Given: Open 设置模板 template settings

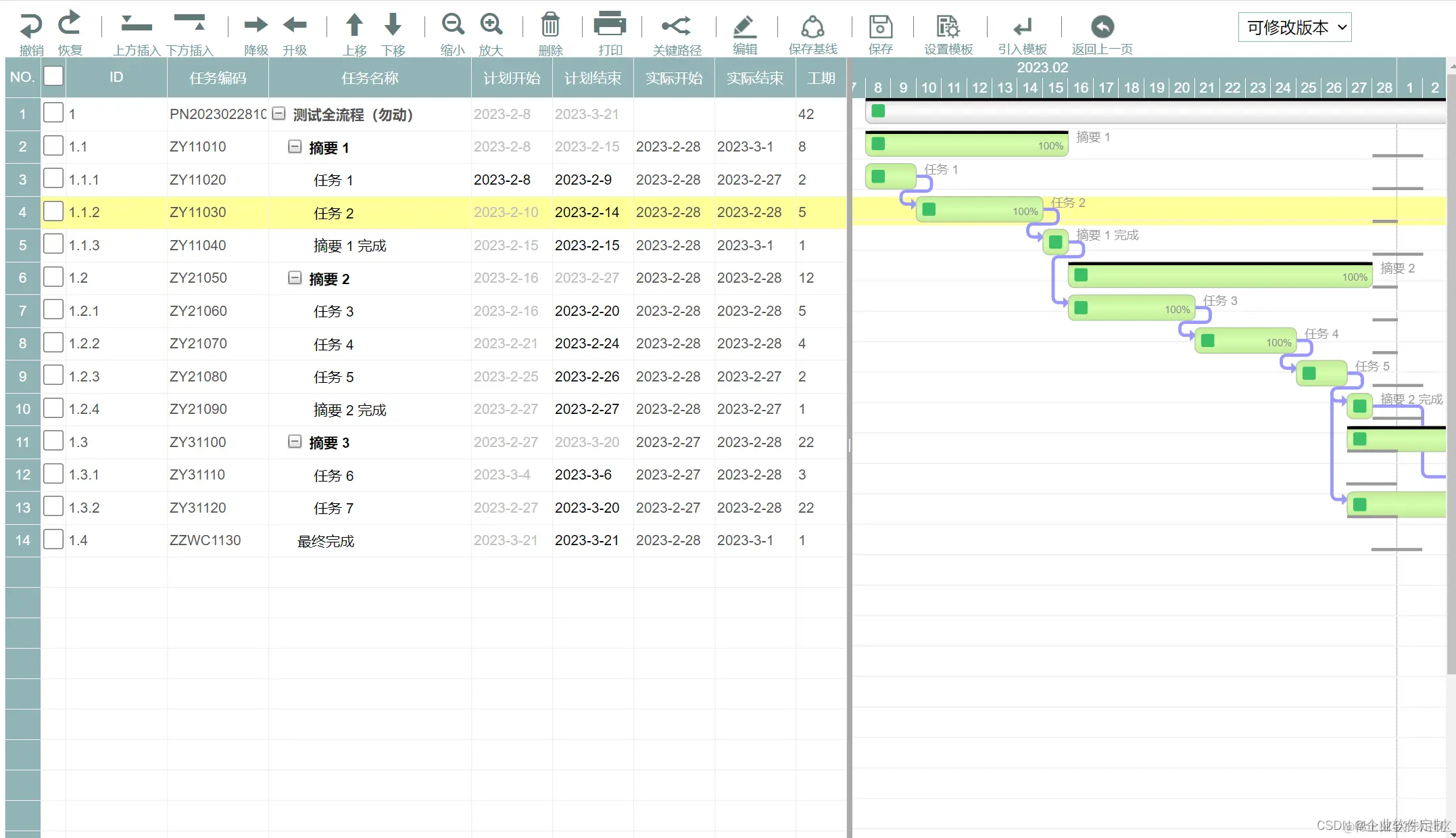Looking at the screenshot, I should point(948,26).
